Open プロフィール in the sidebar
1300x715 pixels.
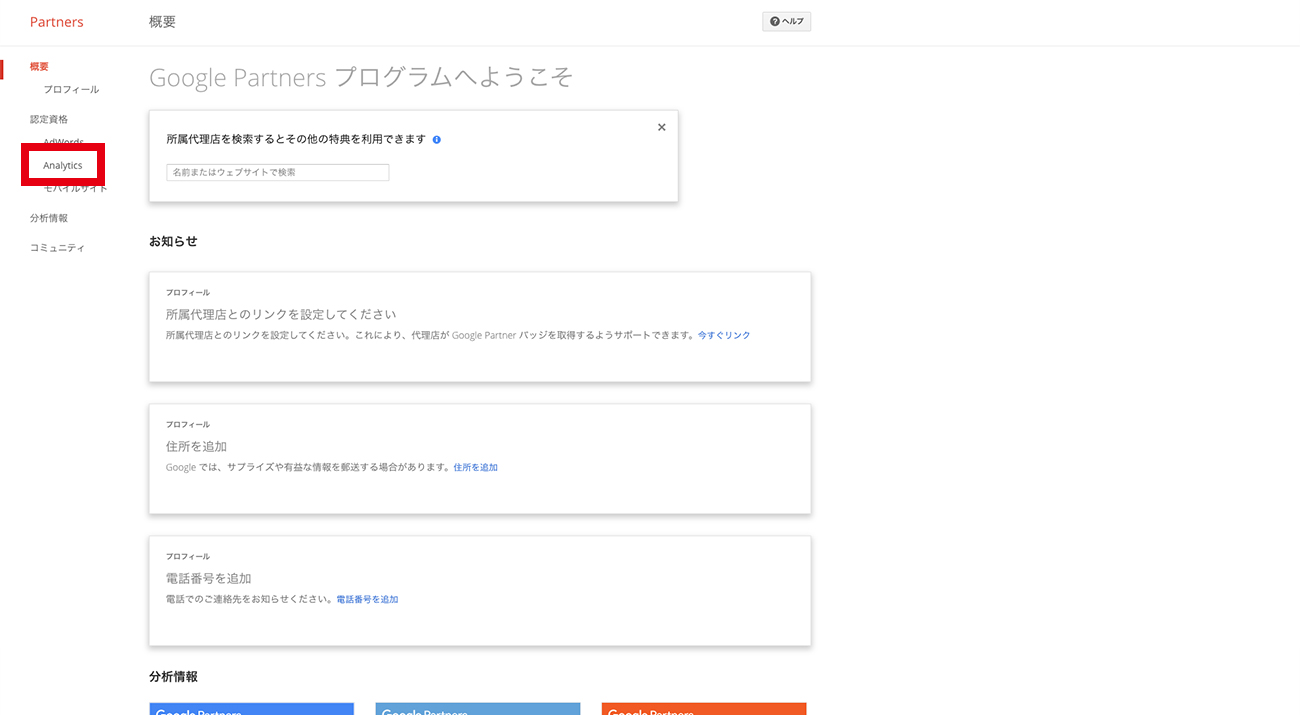[71, 90]
